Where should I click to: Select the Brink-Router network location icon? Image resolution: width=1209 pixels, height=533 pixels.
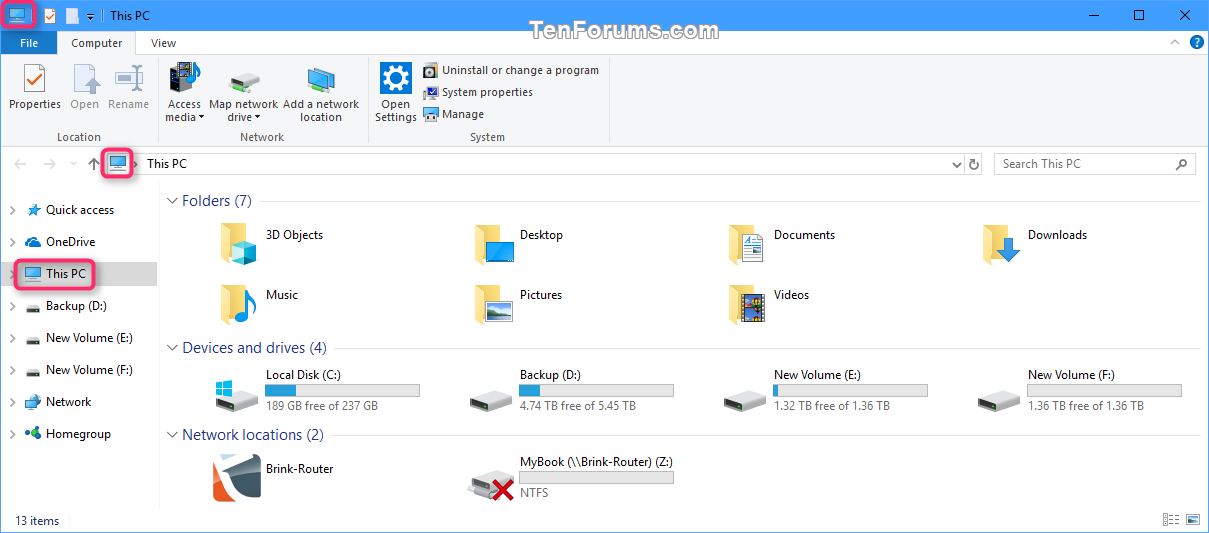pyautogui.click(x=237, y=476)
